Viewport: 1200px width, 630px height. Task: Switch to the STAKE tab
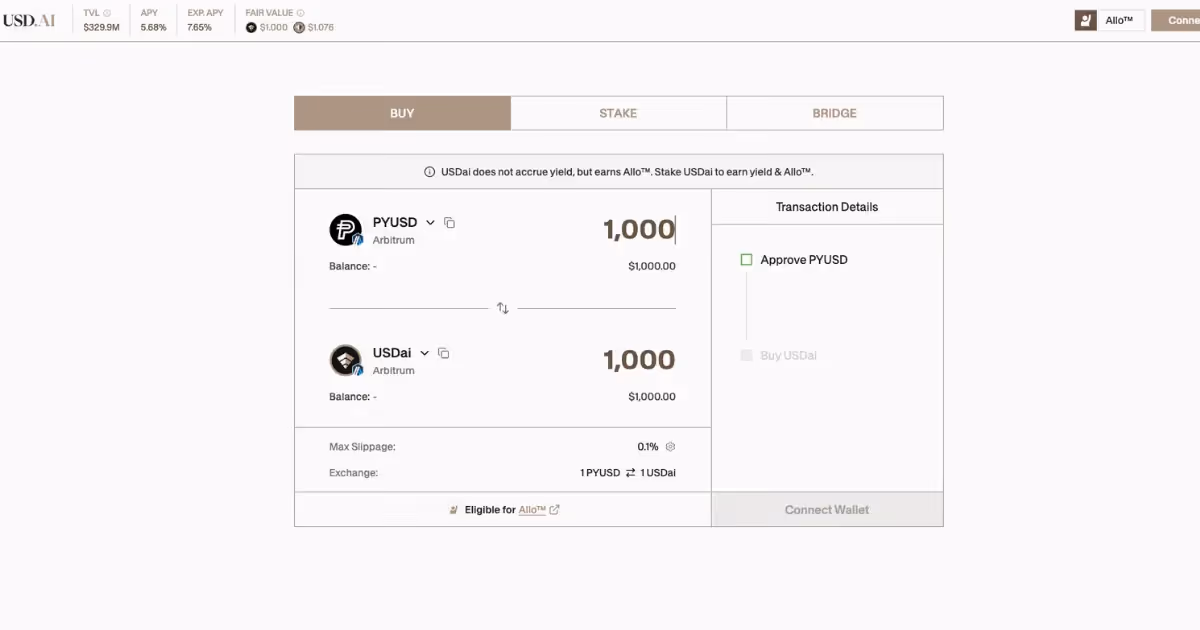[x=618, y=112]
